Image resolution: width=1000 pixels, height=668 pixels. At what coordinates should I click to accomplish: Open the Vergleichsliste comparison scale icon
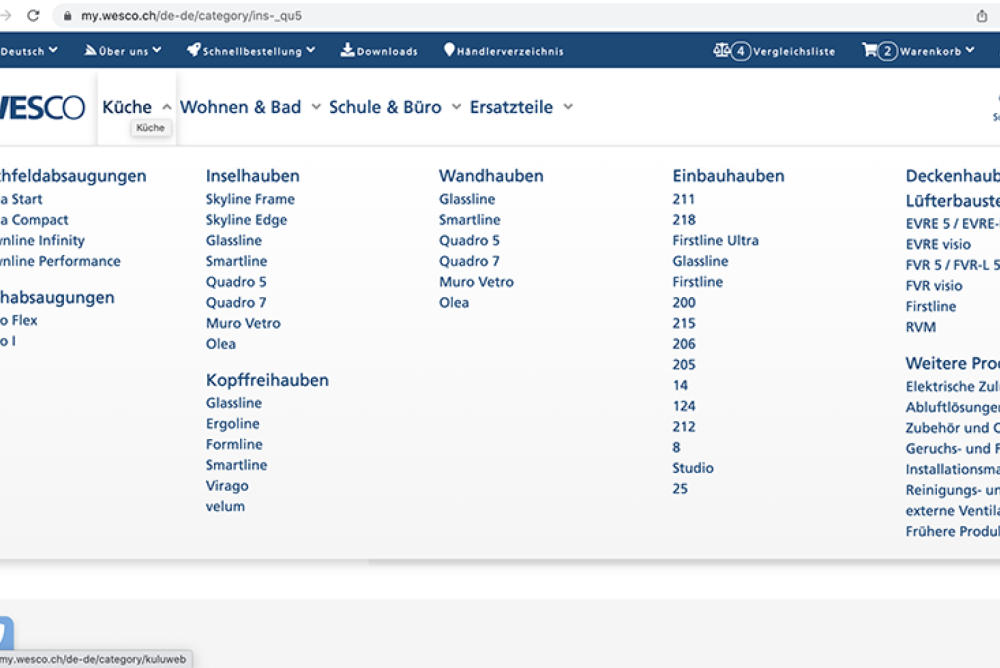[x=721, y=50]
